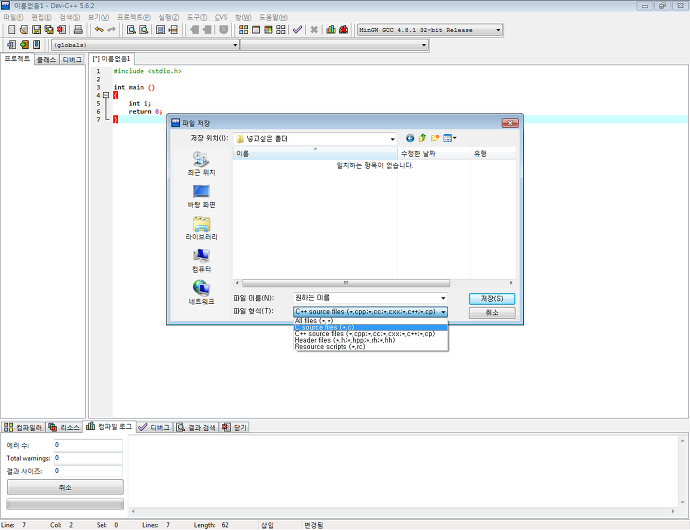Click the Print toolbar icon
This screenshot has width=690, height=530.
(78, 29)
